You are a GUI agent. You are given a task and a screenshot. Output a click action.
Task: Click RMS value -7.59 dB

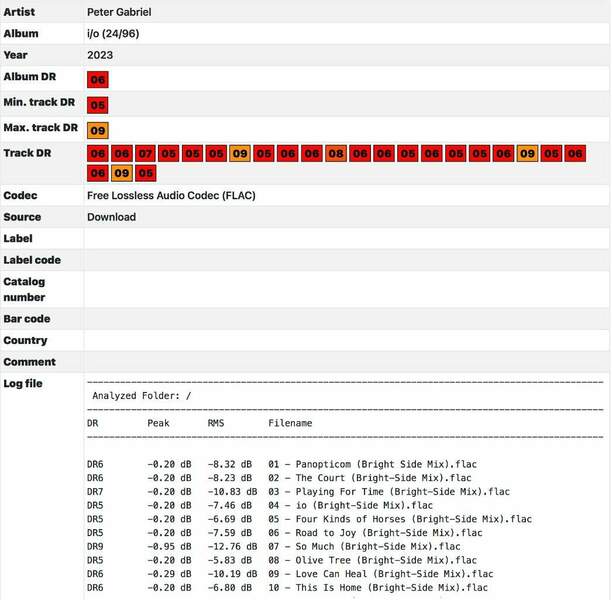(x=230, y=532)
